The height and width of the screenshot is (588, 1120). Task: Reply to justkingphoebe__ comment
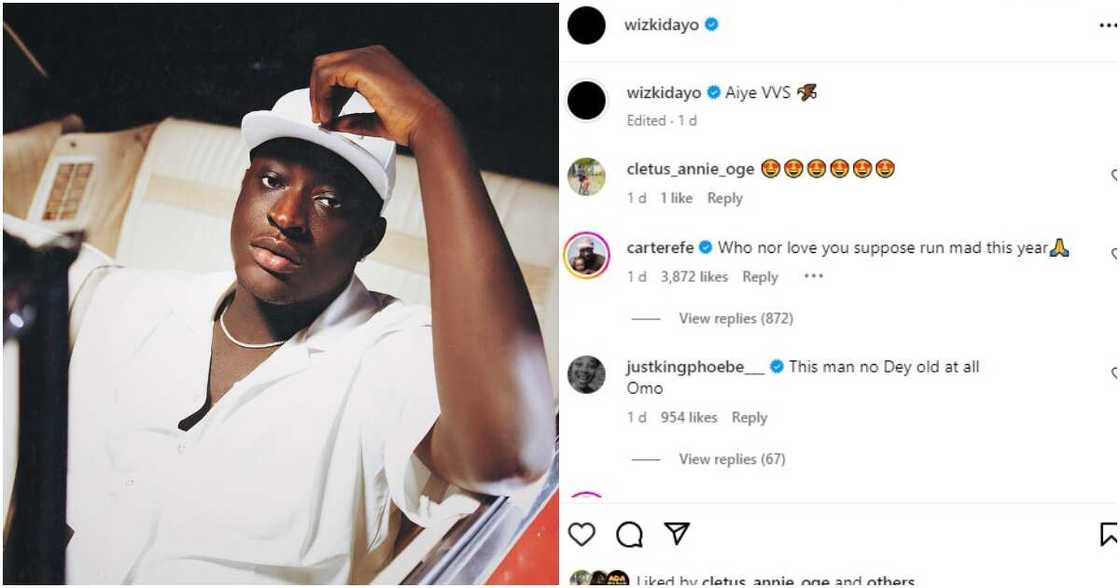[x=749, y=418]
